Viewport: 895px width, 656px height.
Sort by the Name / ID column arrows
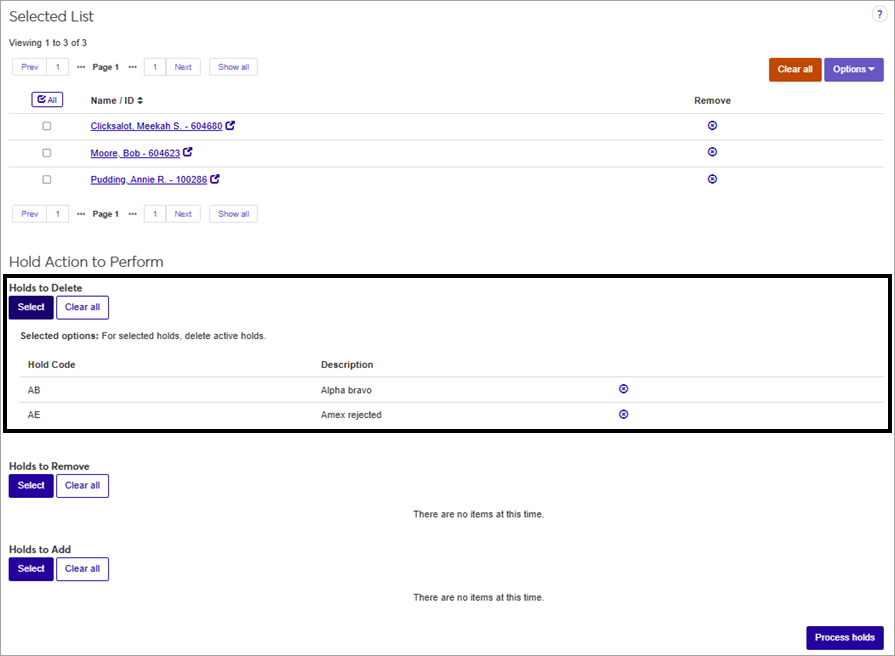(140, 100)
